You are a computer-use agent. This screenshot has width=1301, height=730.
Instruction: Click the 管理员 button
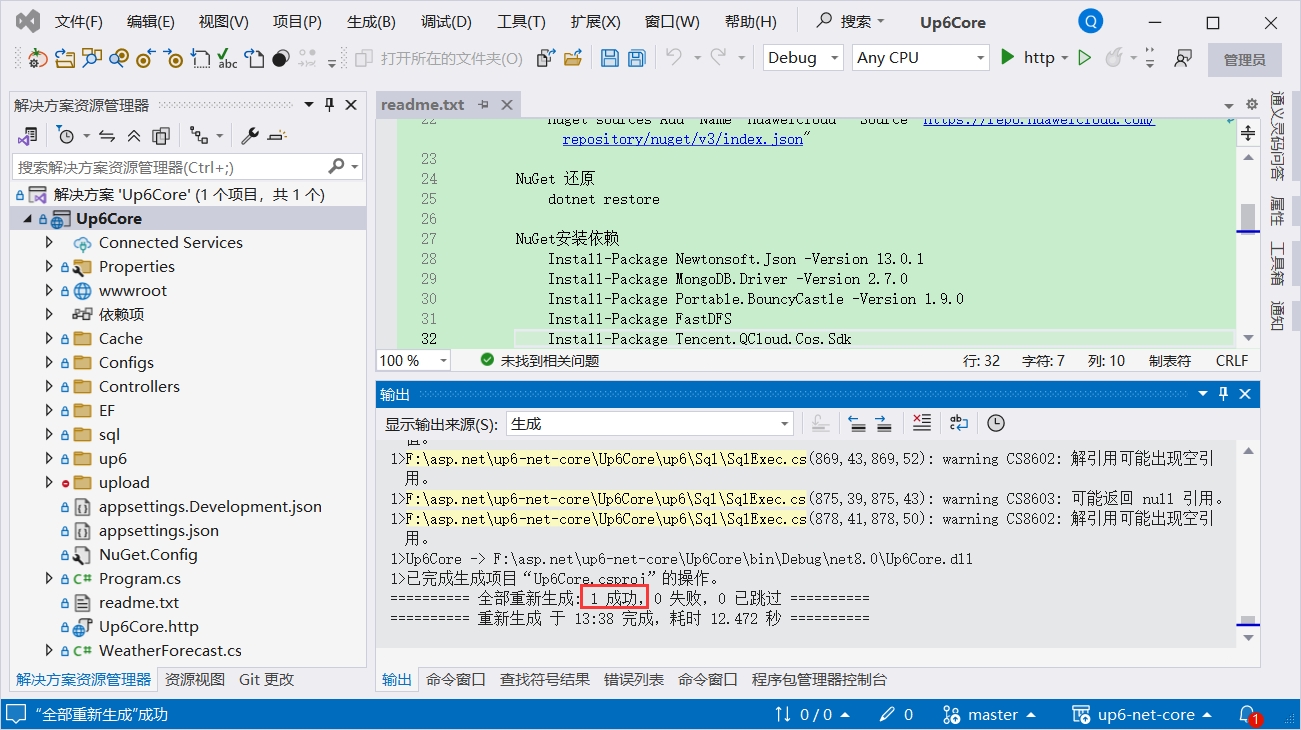(x=1244, y=59)
